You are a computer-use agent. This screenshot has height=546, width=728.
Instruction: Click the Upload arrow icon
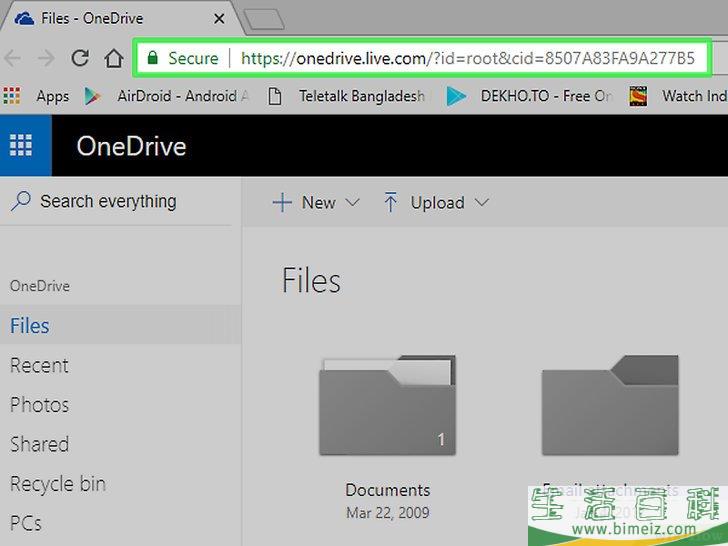pos(390,202)
